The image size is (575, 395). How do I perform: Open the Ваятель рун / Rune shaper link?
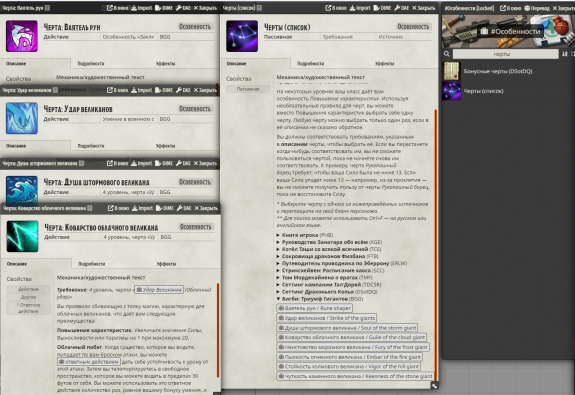click(x=315, y=308)
